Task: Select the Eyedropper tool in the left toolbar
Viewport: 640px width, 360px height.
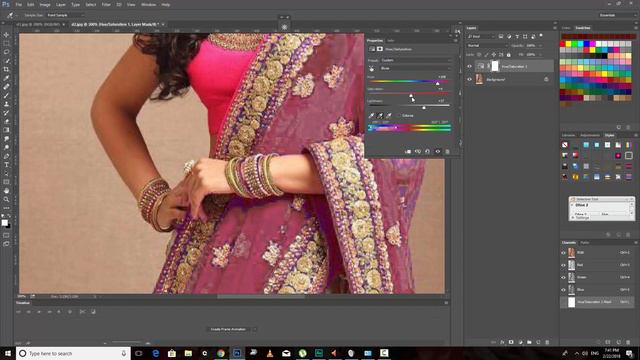Action: pyautogui.click(x=6, y=78)
